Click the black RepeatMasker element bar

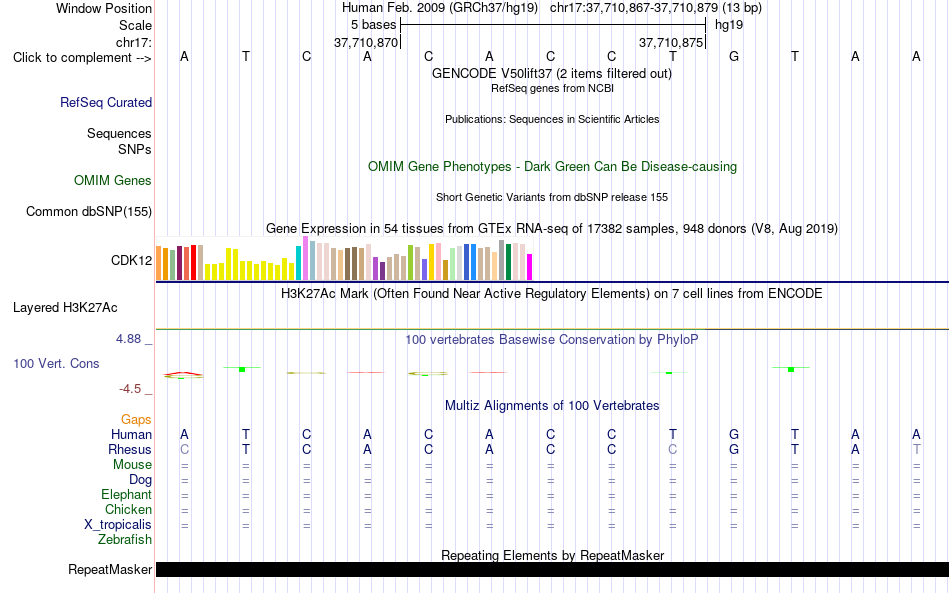[552, 569]
